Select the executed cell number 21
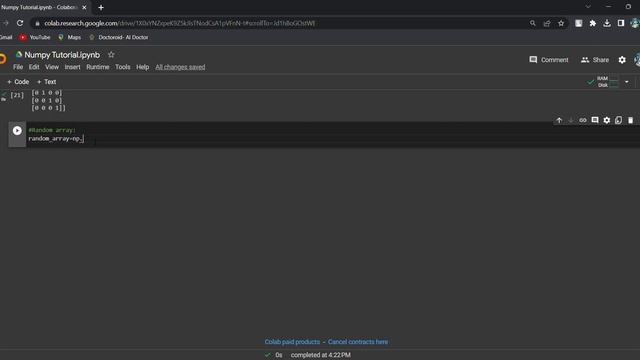The height and width of the screenshot is (360, 640). point(17,95)
